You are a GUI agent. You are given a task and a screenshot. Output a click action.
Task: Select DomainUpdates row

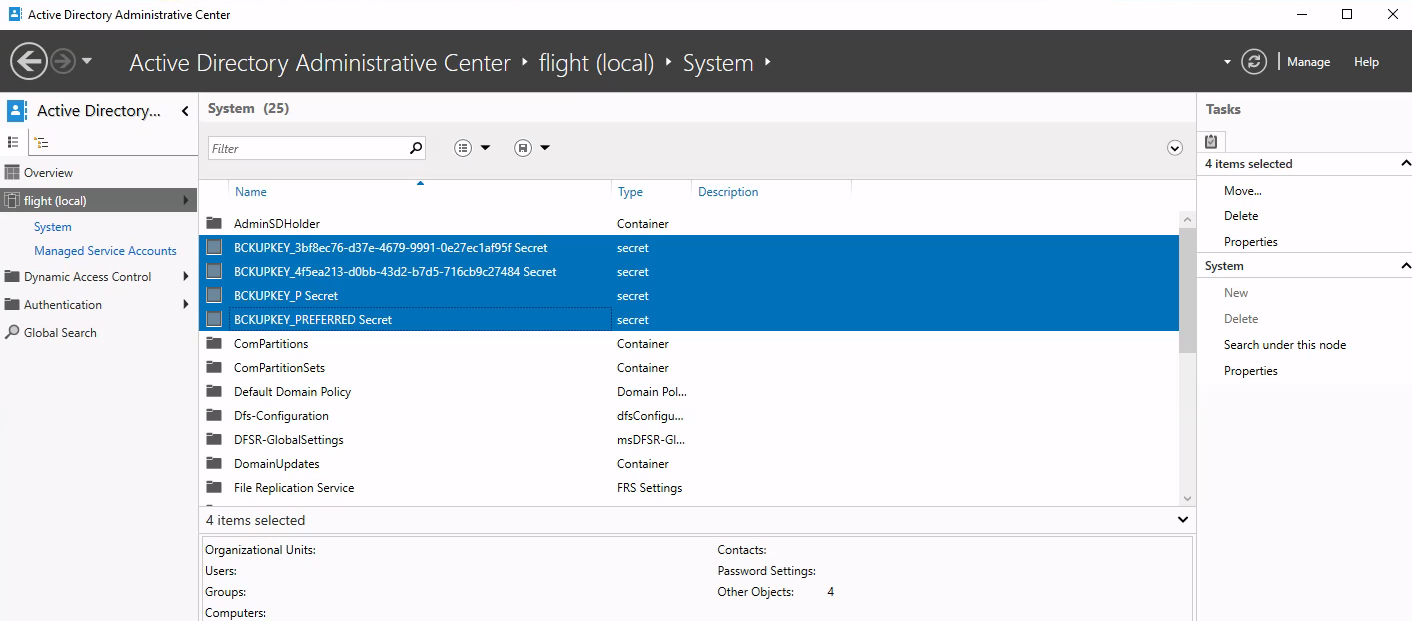tap(689, 464)
